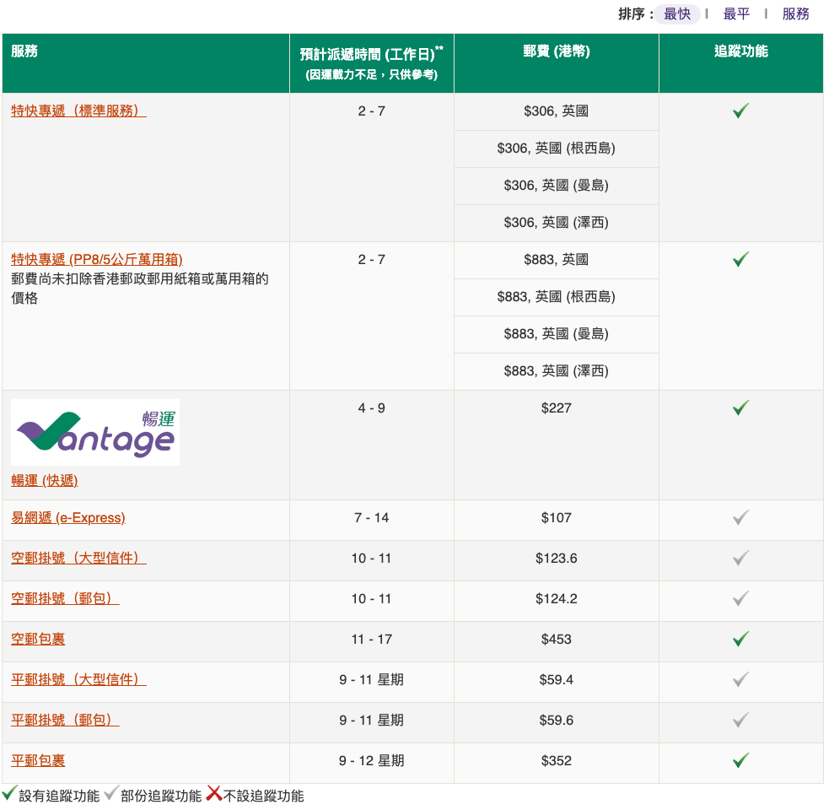
Task: Click green checkmark in PP8/5公斤萬用箱 row
Action: [x=740, y=259]
